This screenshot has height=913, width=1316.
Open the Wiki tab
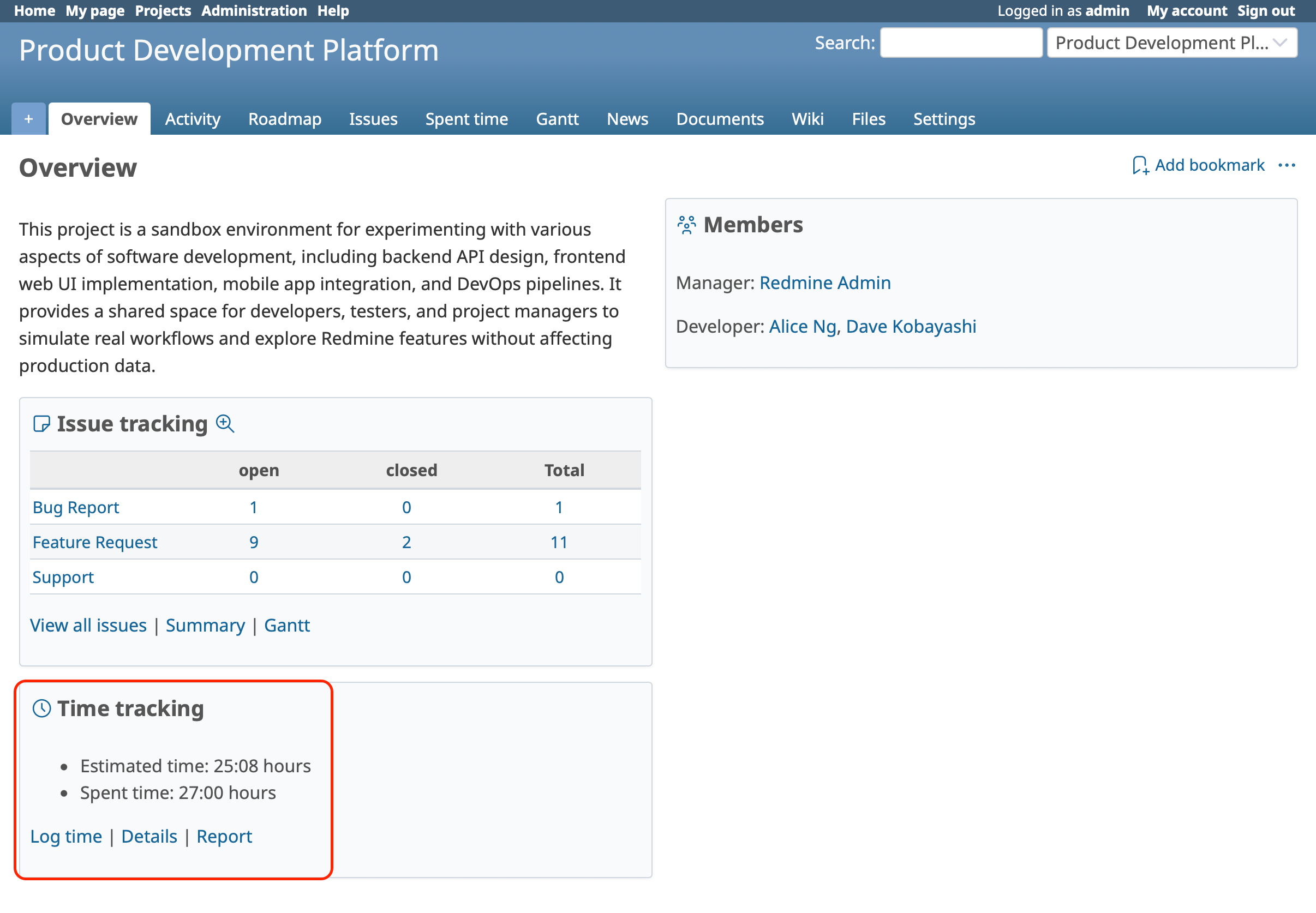tap(808, 119)
